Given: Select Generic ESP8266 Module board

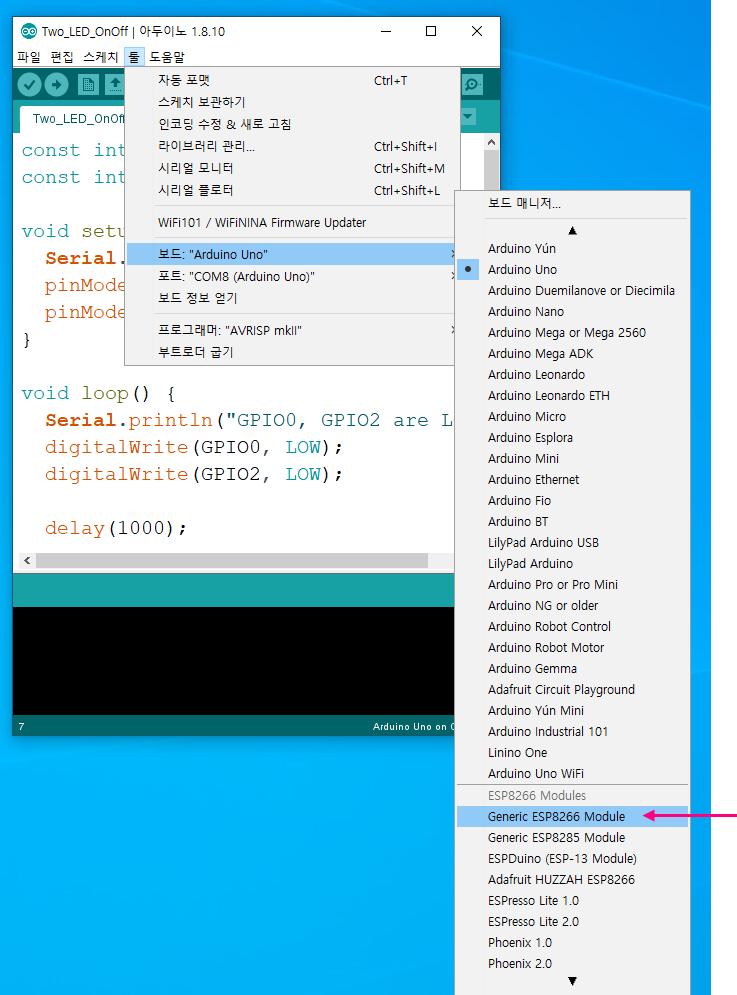Looking at the screenshot, I should coord(572,816).
